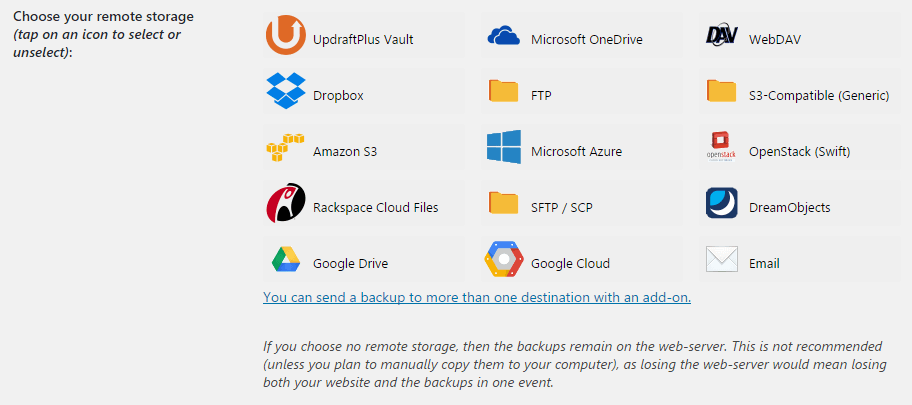This screenshot has height=405, width=912.
Task: Select the Google Cloud hexagon icon
Action: coord(504,258)
